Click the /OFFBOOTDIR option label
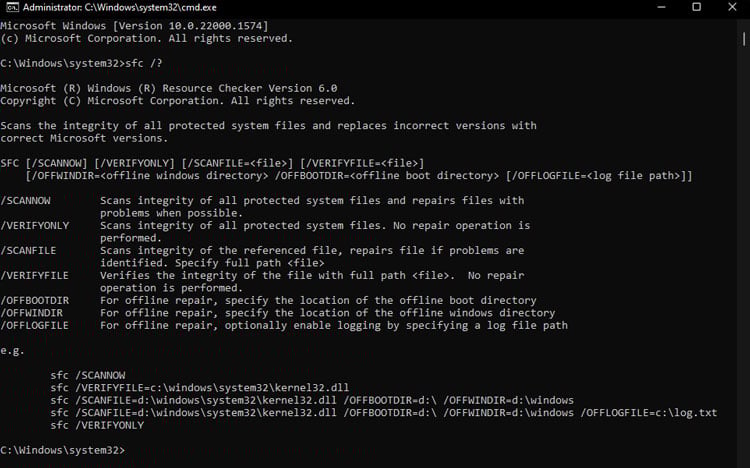Viewport: 750px width, 468px height. tap(34, 300)
